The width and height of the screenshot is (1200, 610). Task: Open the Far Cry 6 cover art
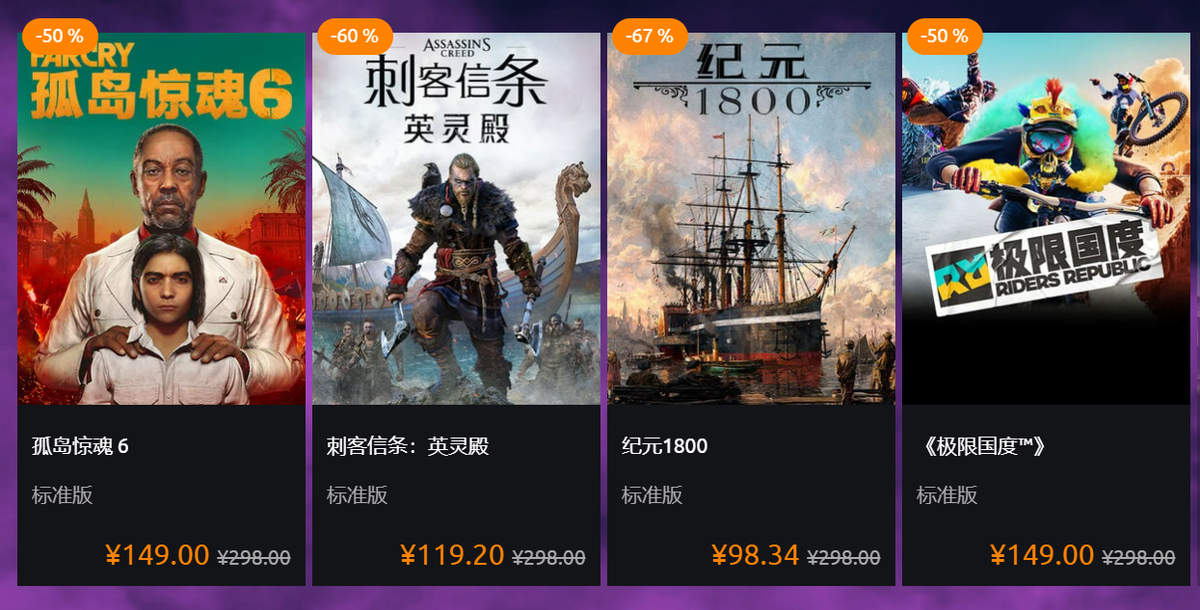click(x=161, y=219)
